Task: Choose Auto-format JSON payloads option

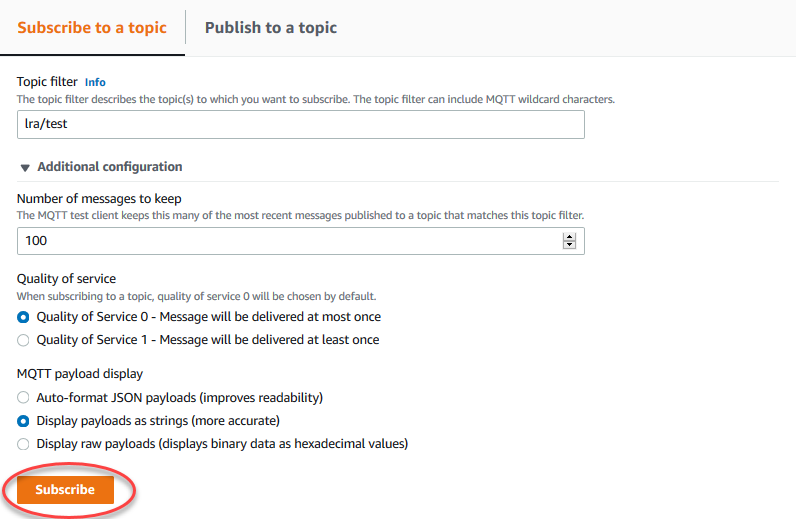Action: 24,398
